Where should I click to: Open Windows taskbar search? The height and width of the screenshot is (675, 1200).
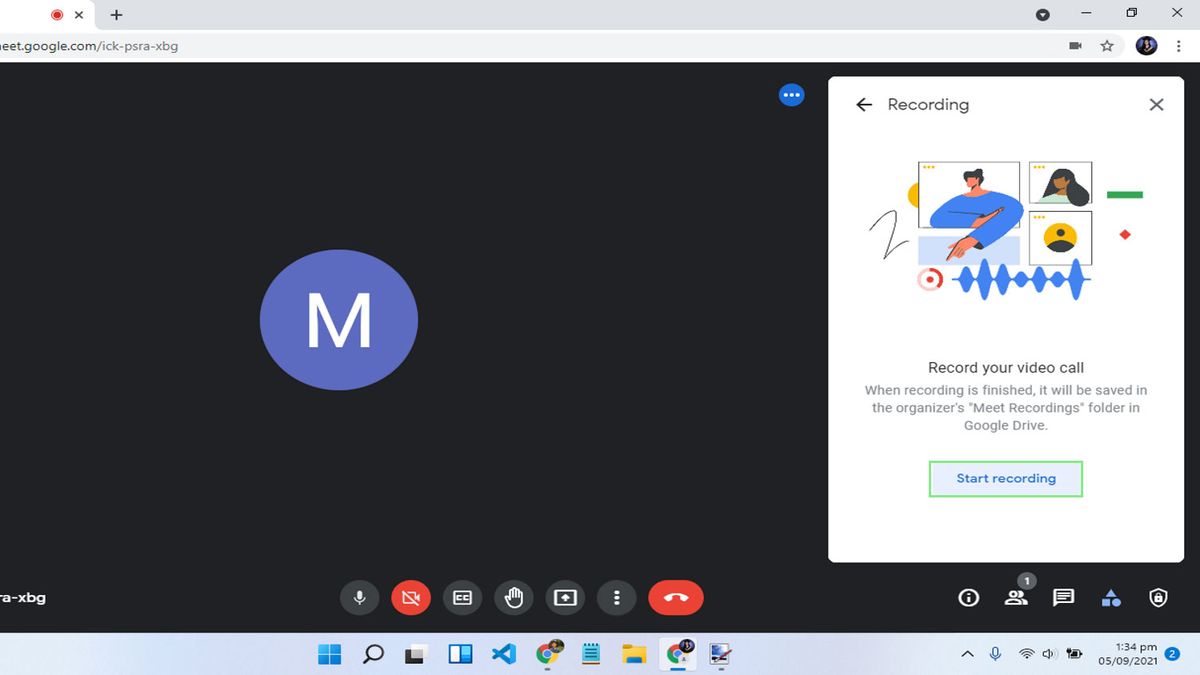tap(373, 654)
